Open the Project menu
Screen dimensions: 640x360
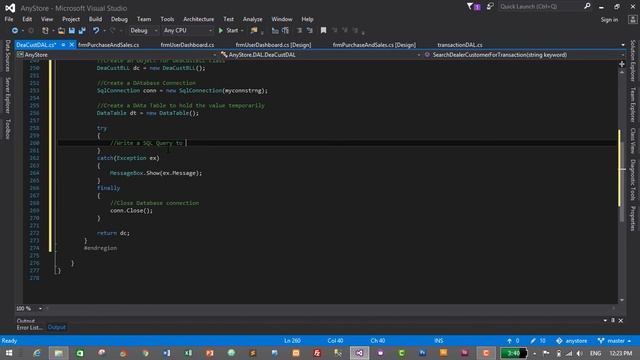pos(71,19)
